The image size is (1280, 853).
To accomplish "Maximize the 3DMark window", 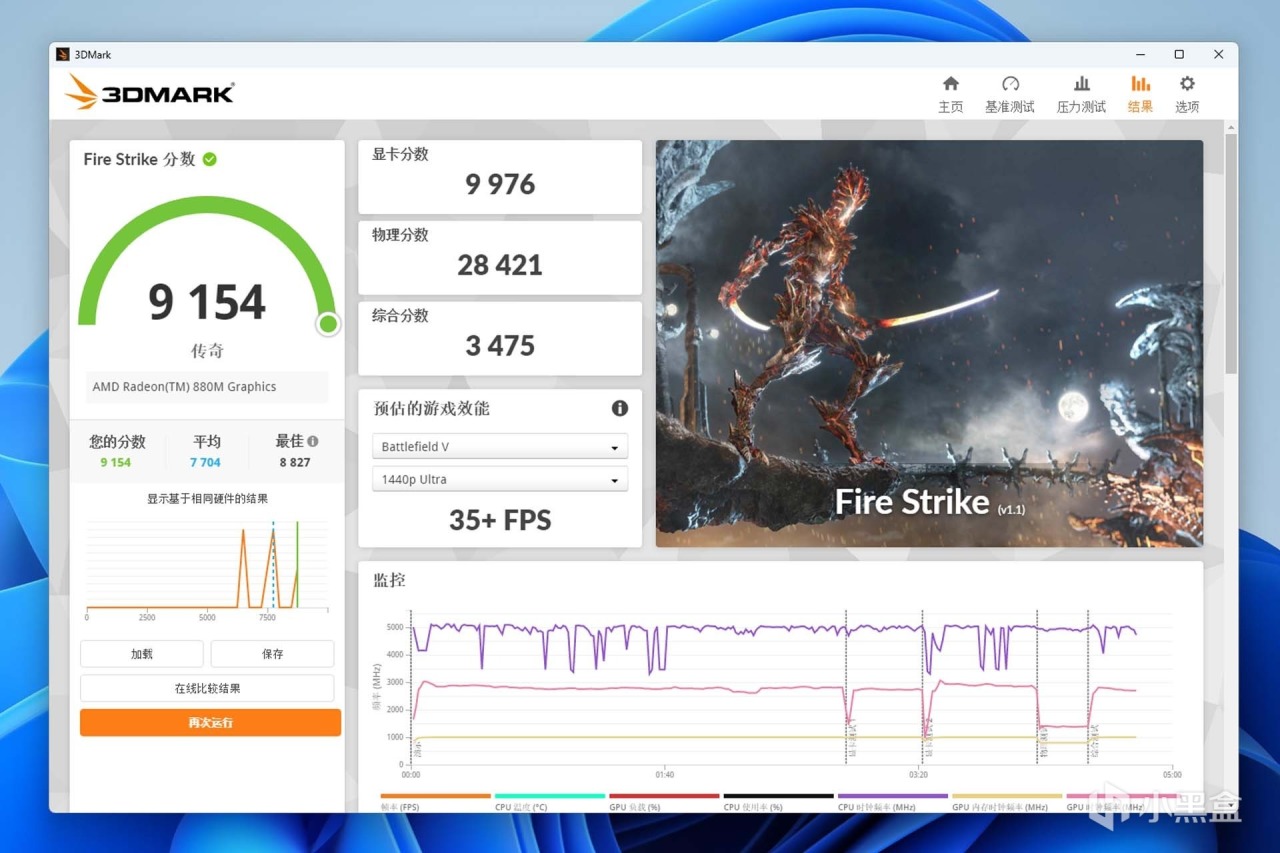I will [1179, 54].
